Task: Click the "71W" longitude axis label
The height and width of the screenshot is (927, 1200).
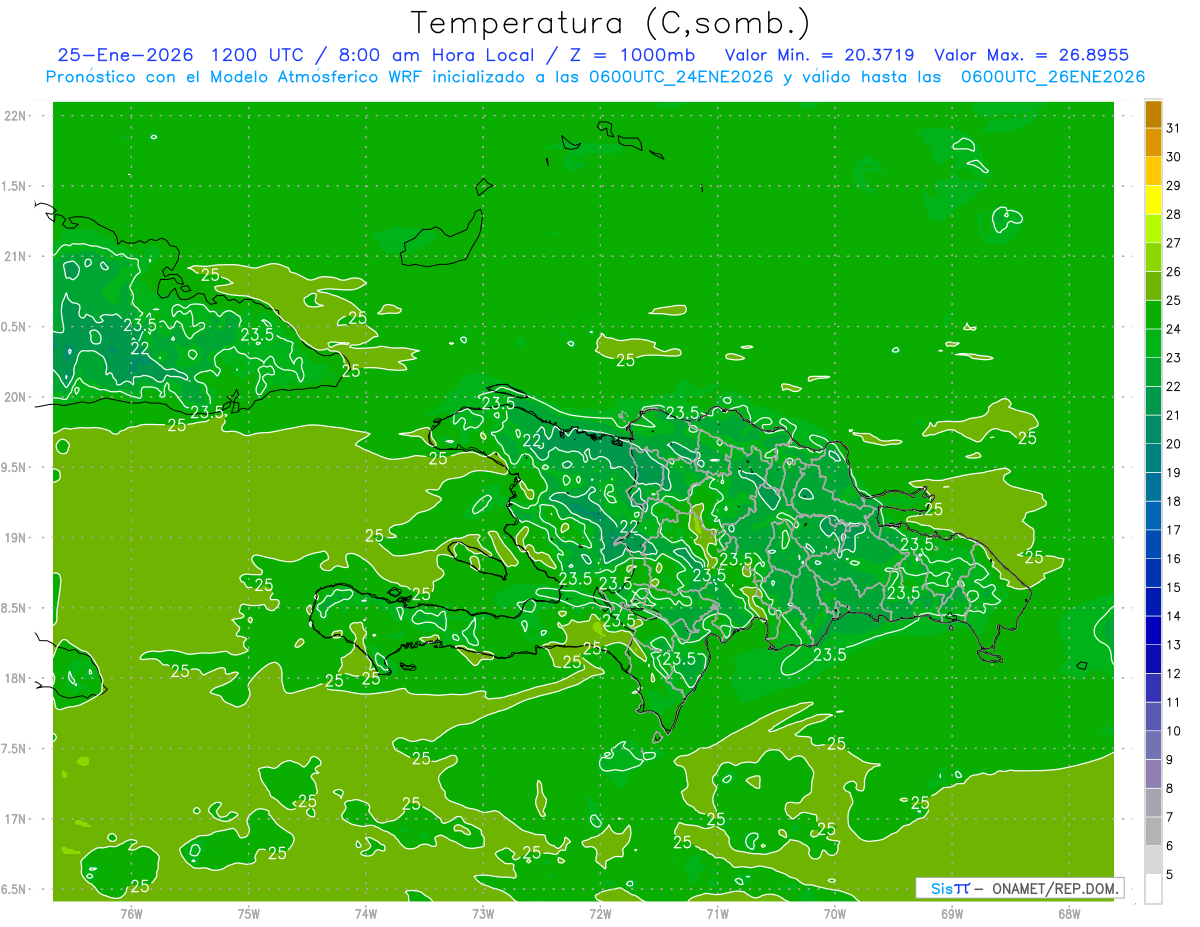Action: 717,913
